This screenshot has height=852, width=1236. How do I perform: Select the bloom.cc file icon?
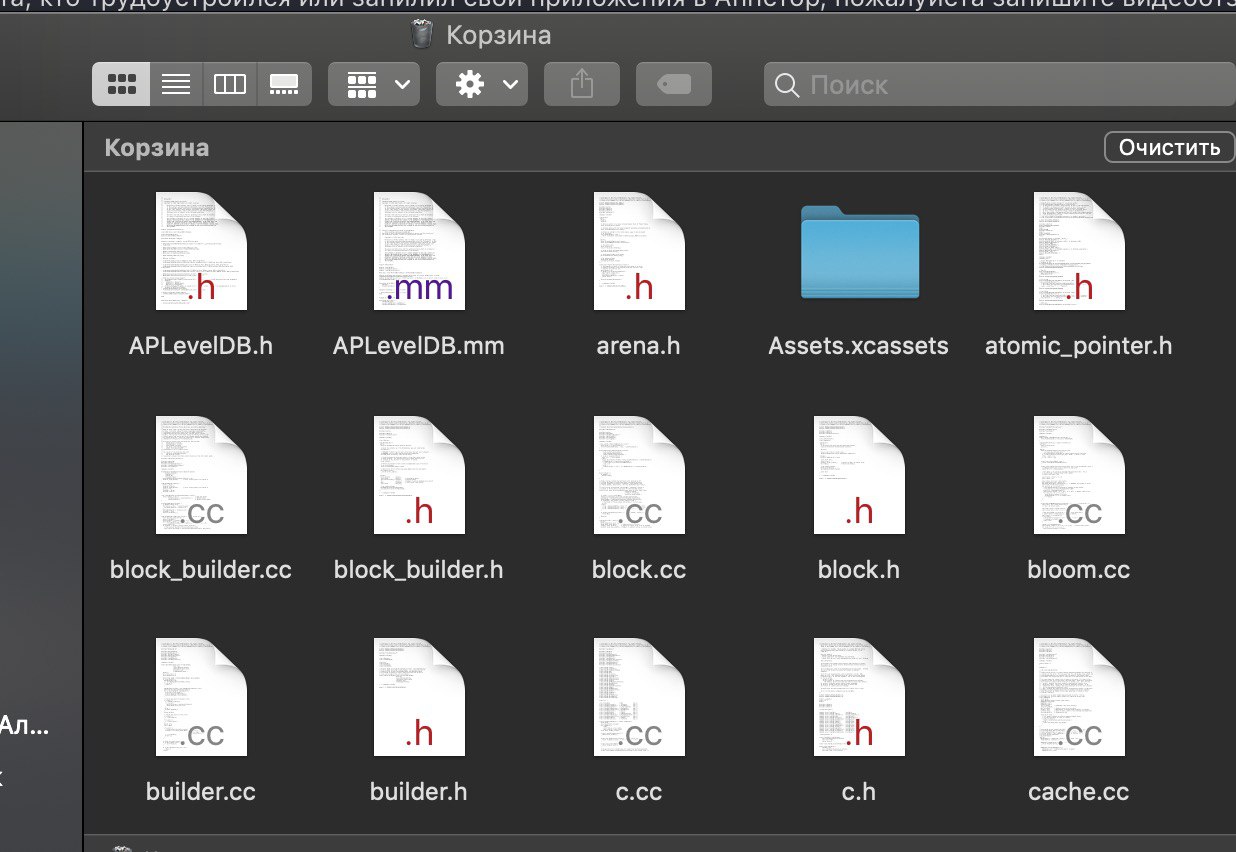pos(1079,475)
